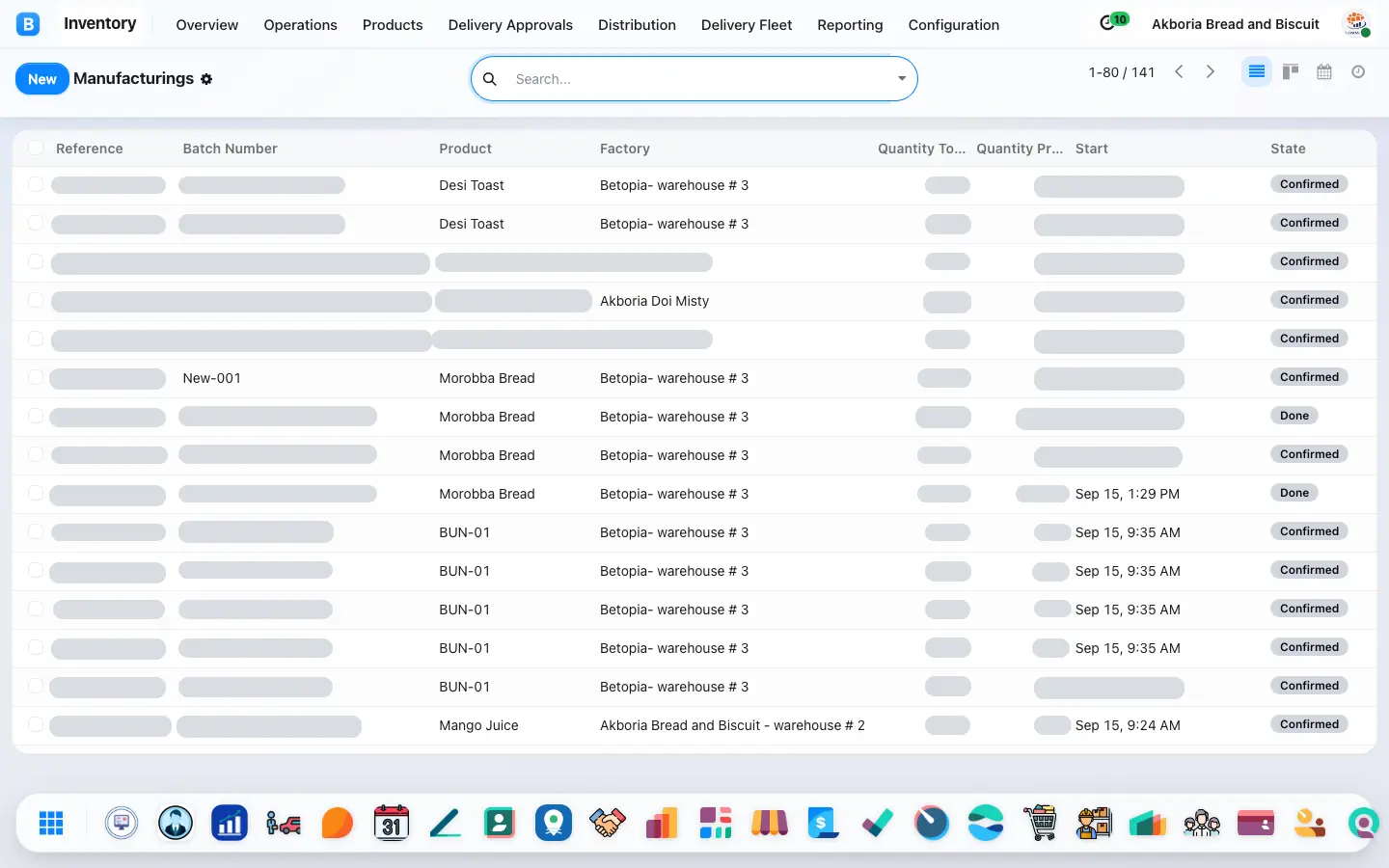Expand the search options dropdown arrow
Image resolution: width=1389 pixels, height=868 pixels.
point(902,79)
